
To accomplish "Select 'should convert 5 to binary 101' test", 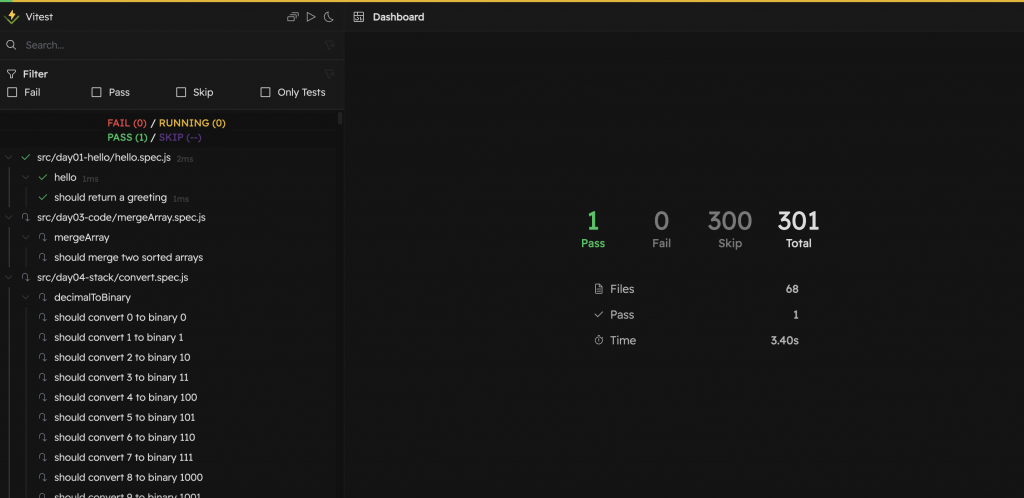I will 125,417.
